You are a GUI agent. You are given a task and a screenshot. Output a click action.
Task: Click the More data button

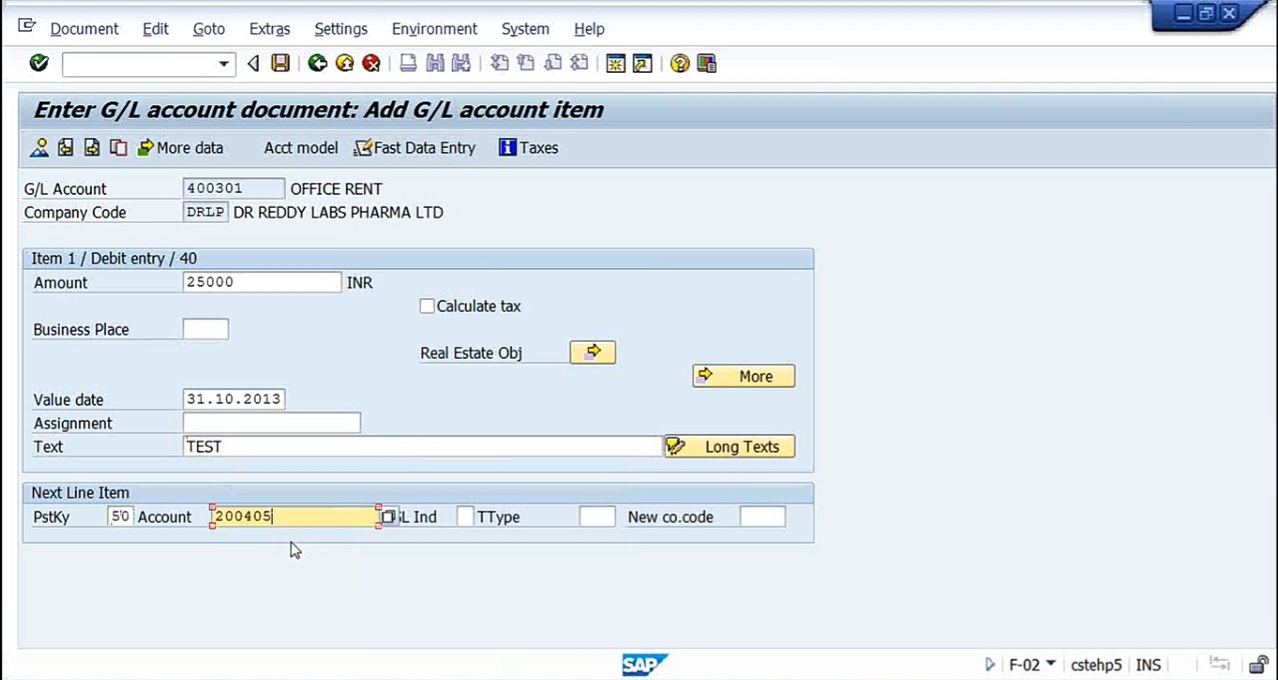181,148
